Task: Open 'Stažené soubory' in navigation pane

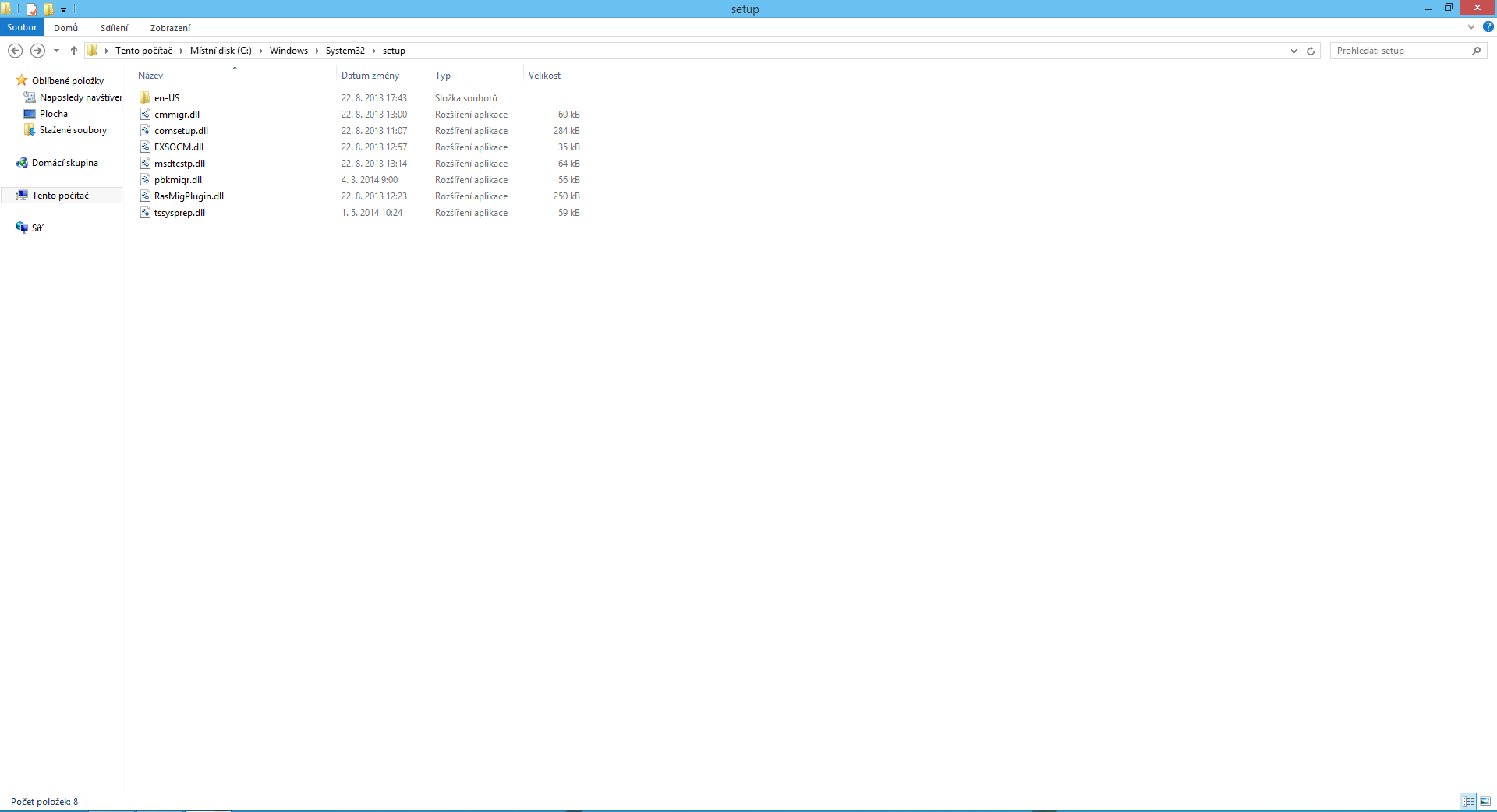Action: (x=73, y=130)
